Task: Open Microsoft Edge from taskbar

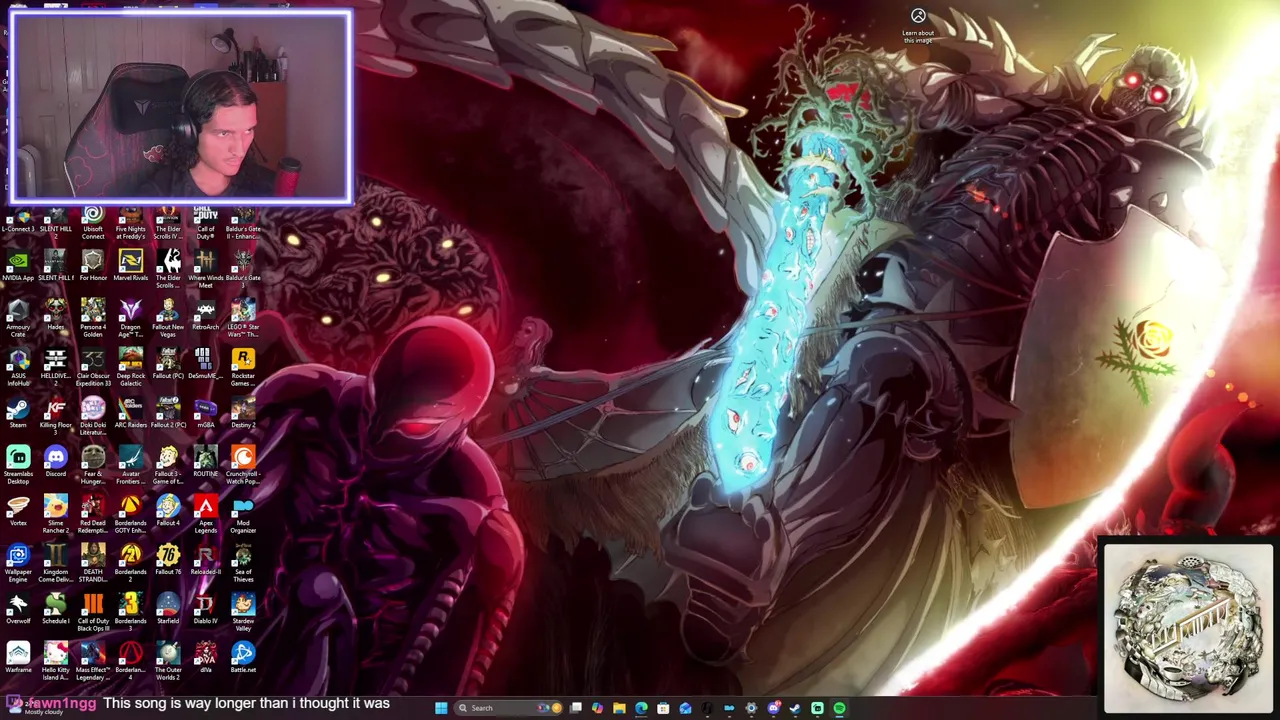Action: 641,708
